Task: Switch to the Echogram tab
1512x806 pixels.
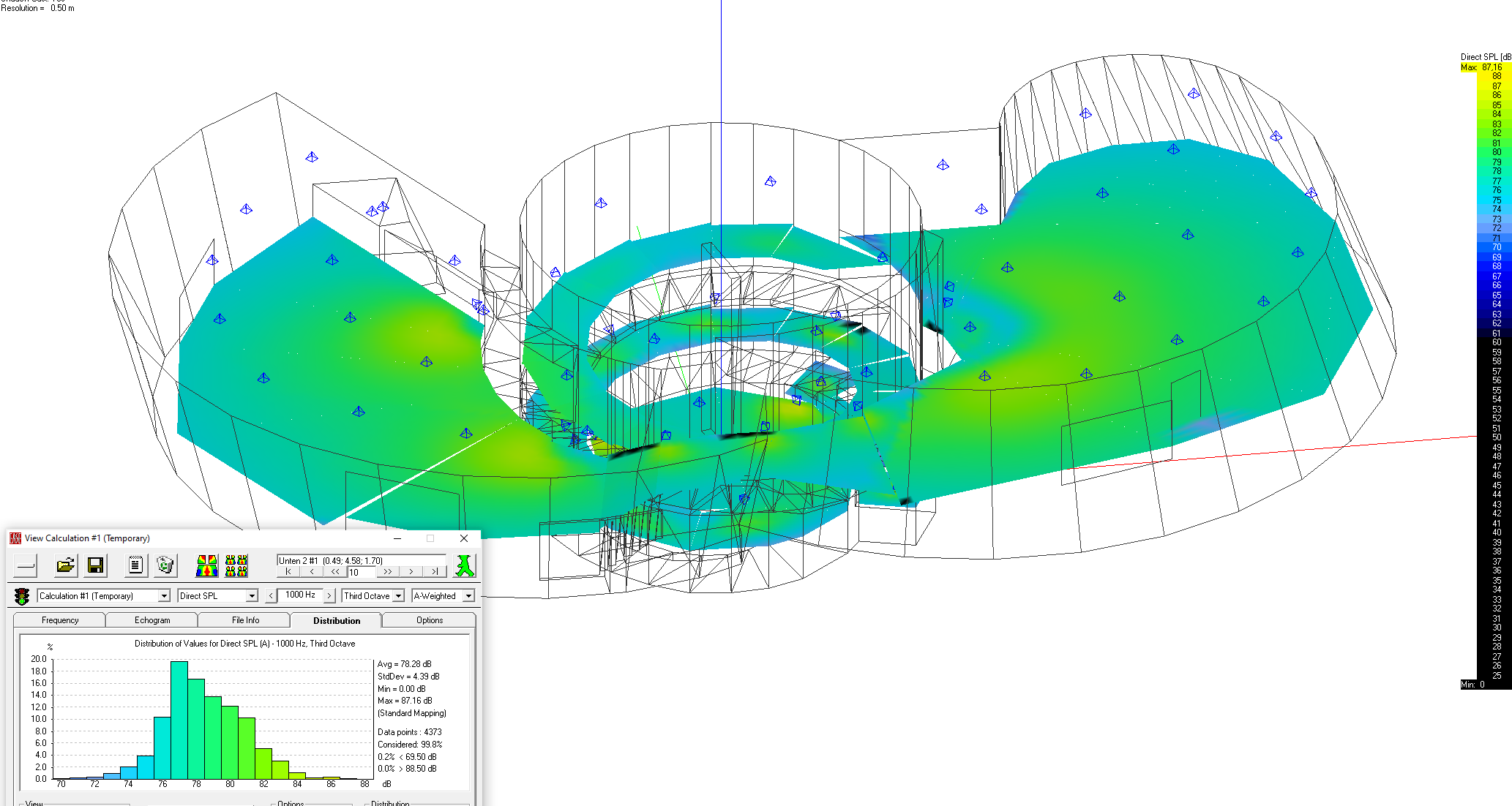Action: (152, 620)
